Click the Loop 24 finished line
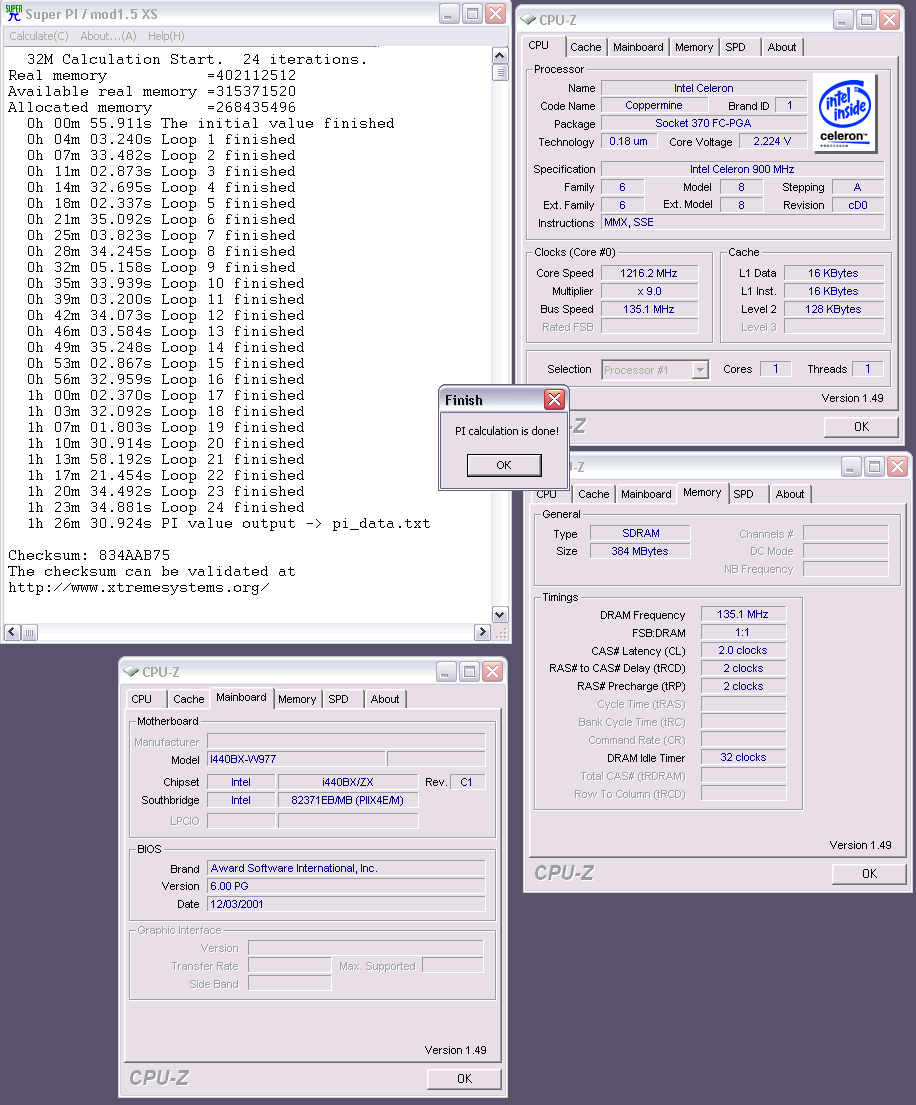Screen dimensions: 916x1105 tap(166, 507)
